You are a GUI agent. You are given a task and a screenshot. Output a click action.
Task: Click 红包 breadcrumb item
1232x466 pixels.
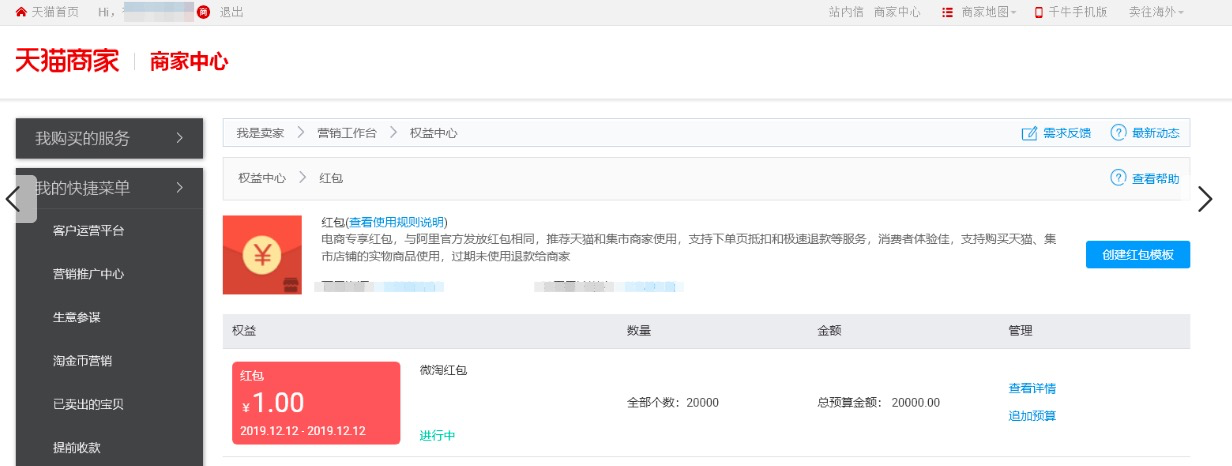coord(331,178)
